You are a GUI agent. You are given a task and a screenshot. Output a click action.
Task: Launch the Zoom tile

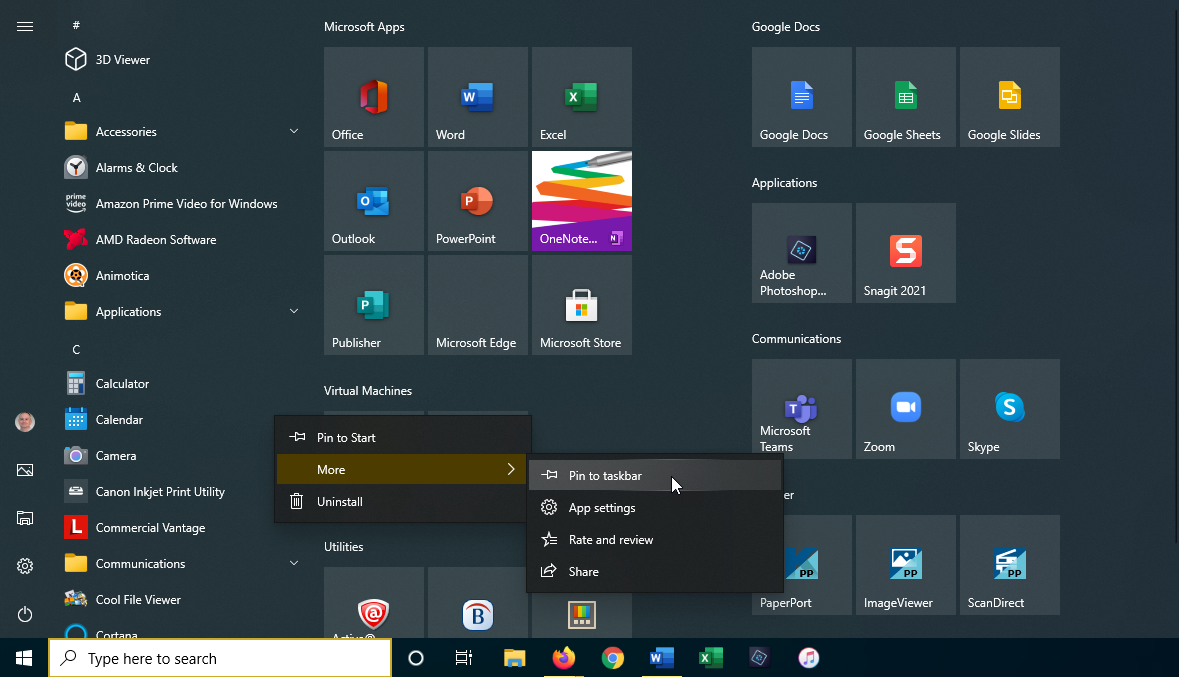[x=905, y=408]
